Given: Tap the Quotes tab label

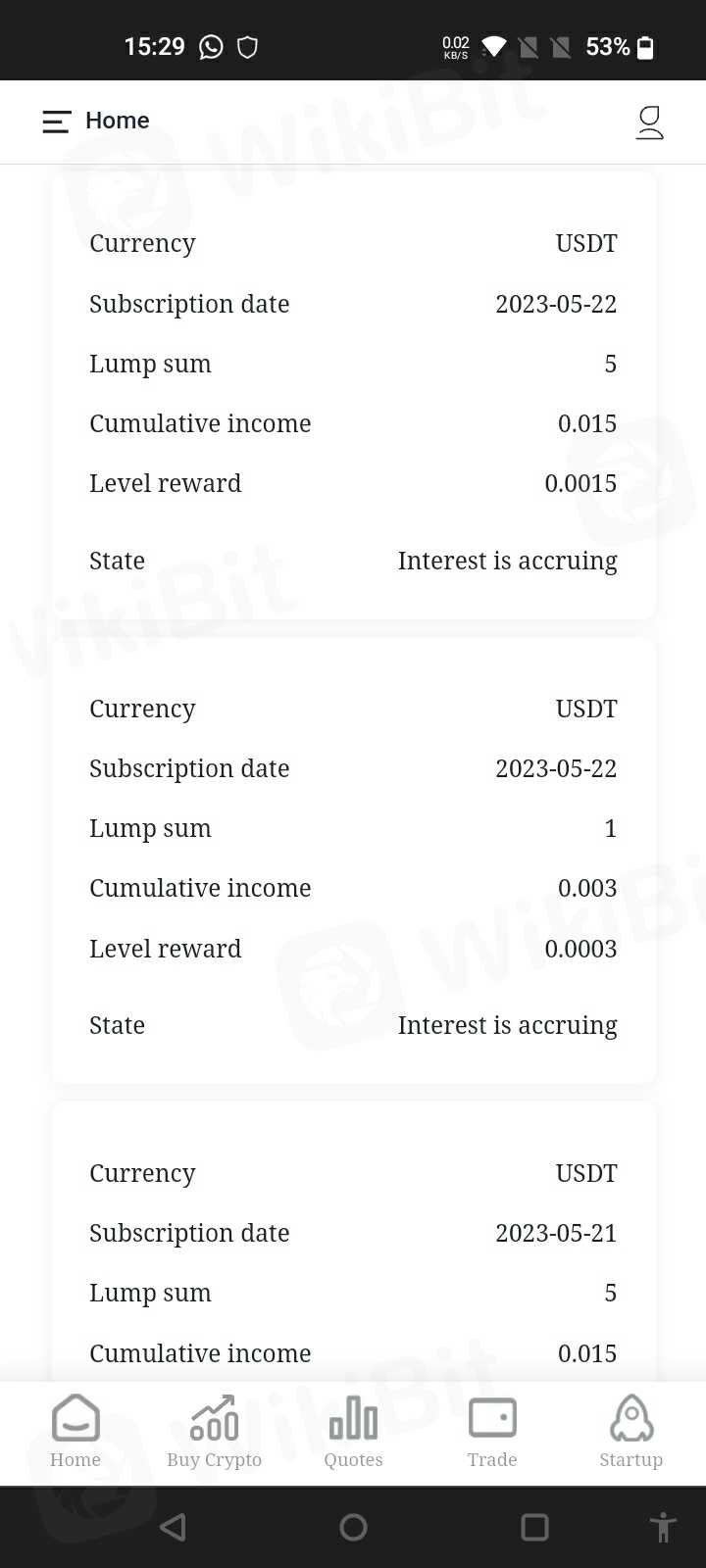Looking at the screenshot, I should click(x=353, y=1459).
